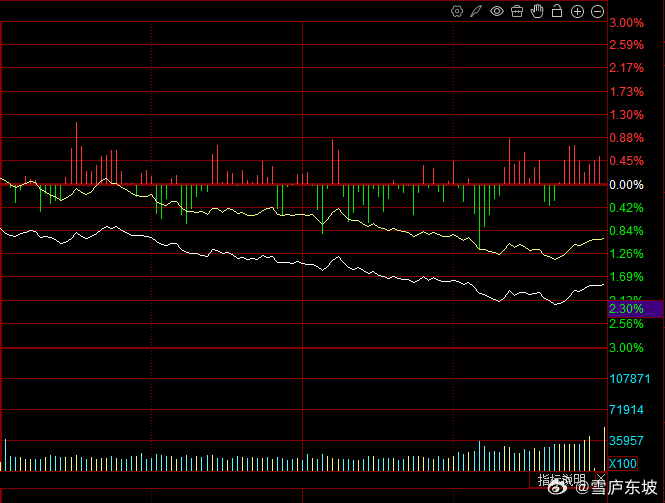Activate the hand pan tool

(x=537, y=11)
